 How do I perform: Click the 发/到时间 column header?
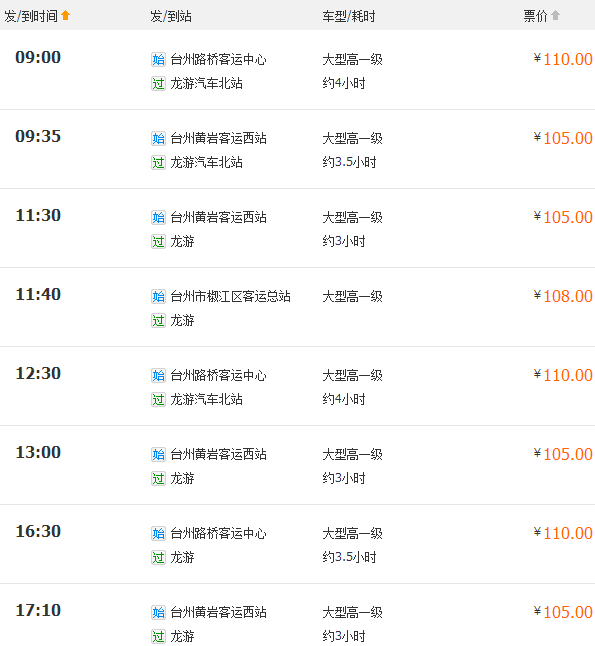coord(31,16)
